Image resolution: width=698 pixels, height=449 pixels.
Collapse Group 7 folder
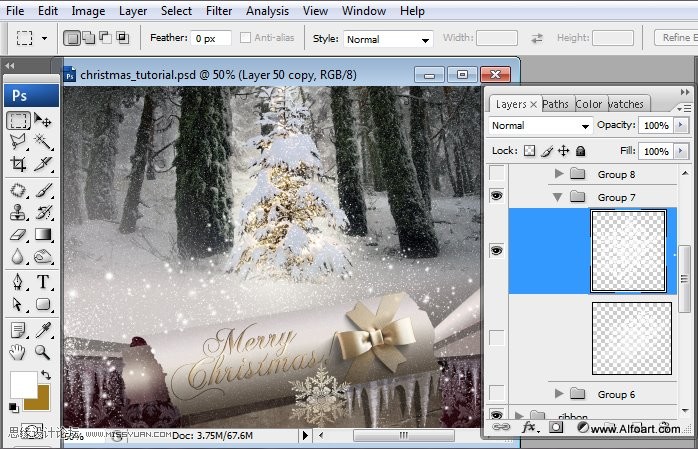[557, 197]
